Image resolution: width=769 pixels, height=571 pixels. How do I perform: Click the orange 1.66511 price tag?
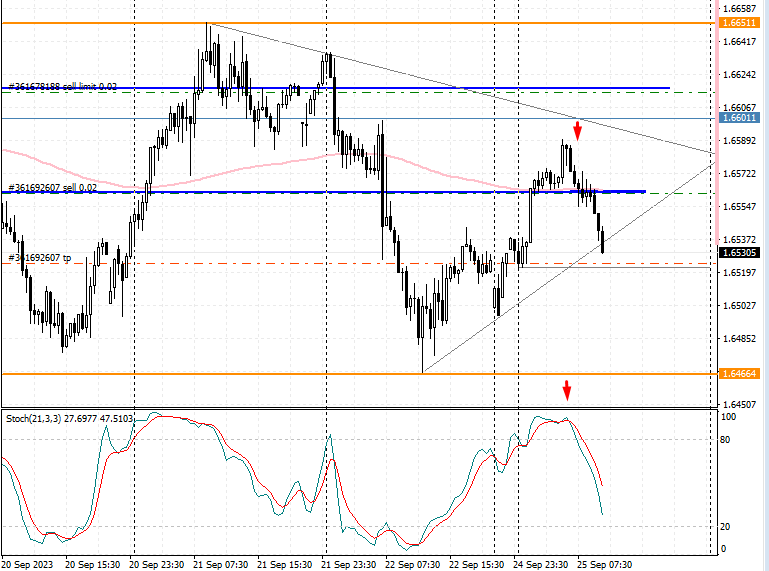(x=739, y=23)
